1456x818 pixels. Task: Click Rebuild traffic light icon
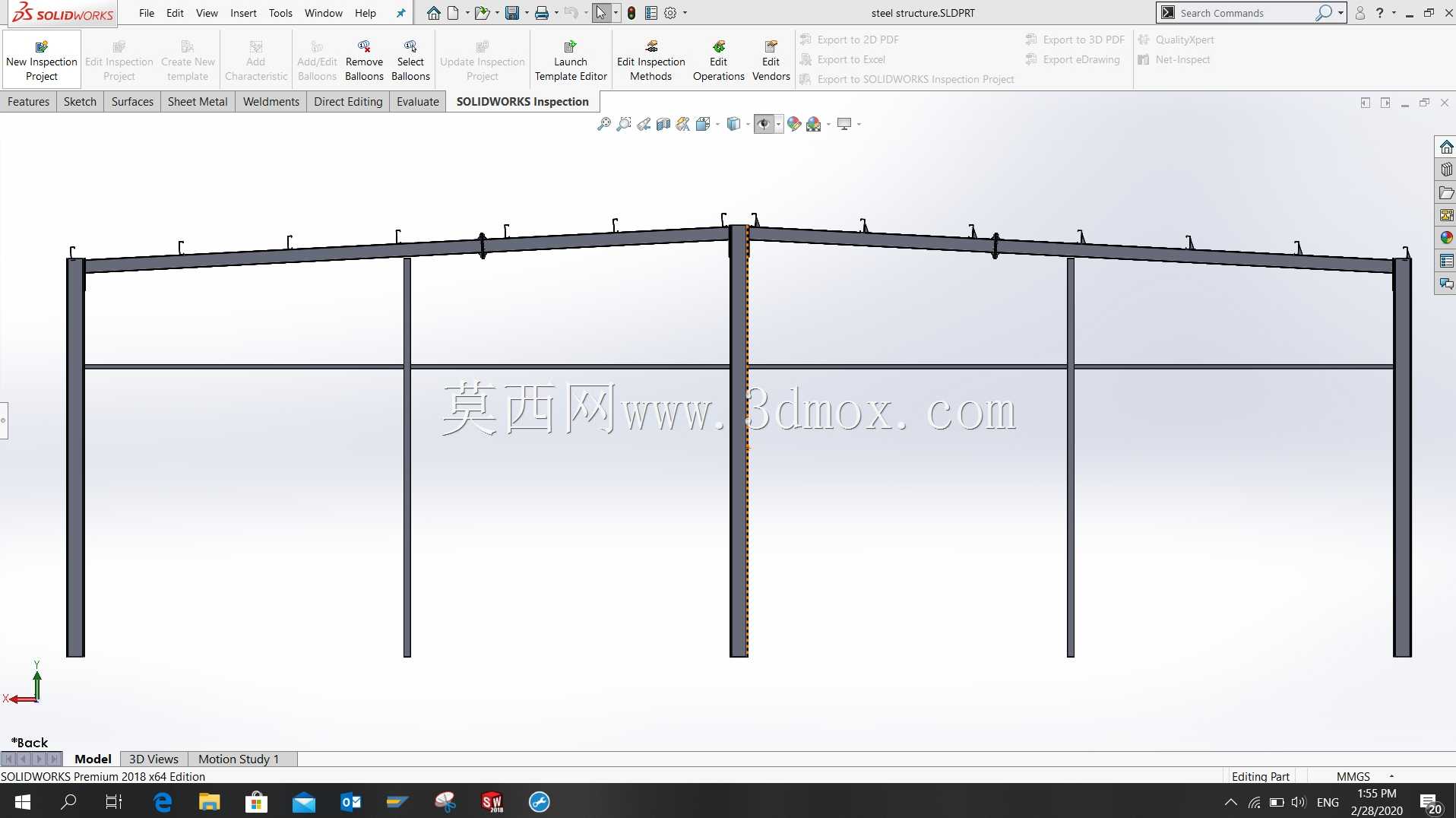631,13
